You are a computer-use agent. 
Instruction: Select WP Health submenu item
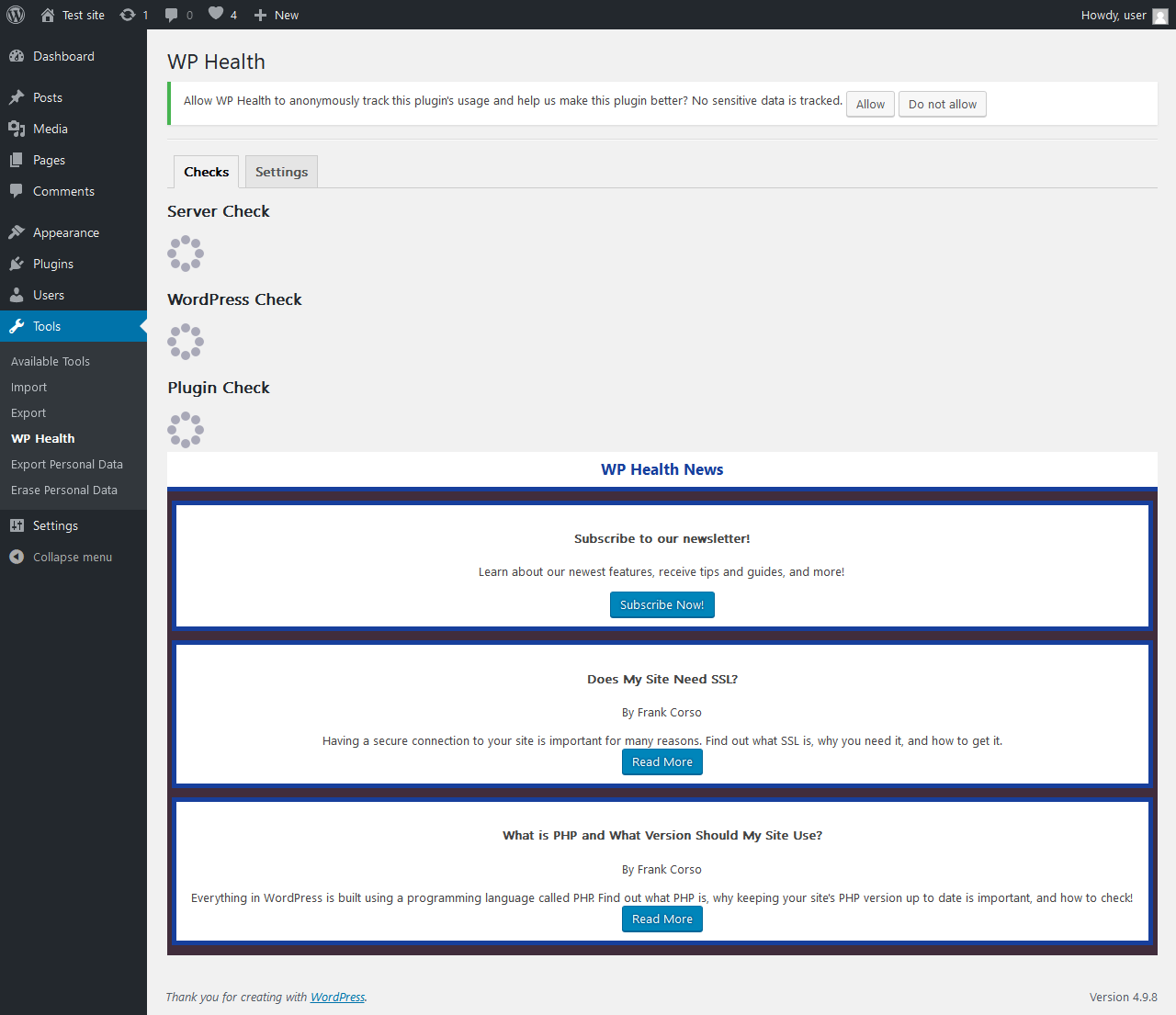[73, 438]
